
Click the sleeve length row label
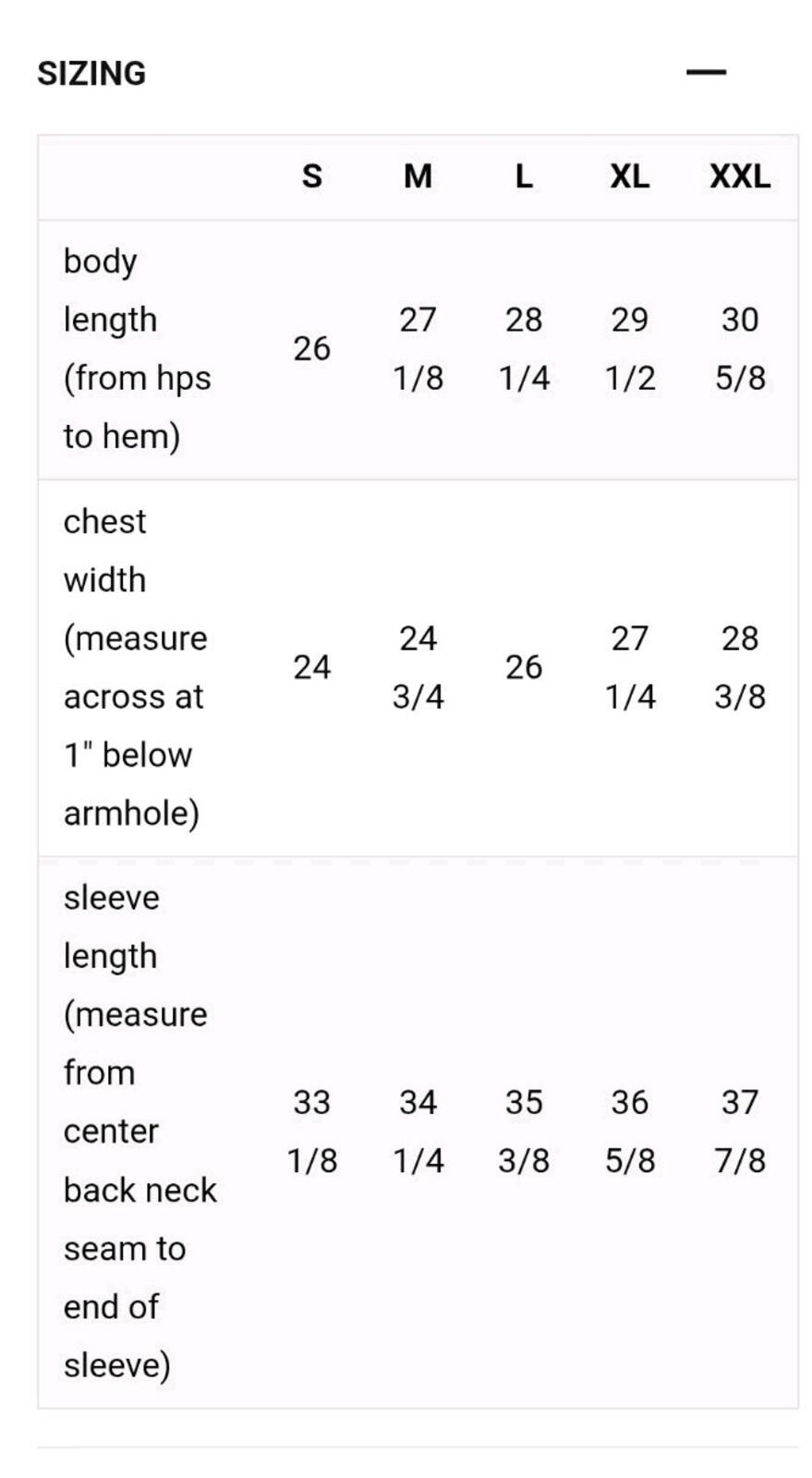140,1131
